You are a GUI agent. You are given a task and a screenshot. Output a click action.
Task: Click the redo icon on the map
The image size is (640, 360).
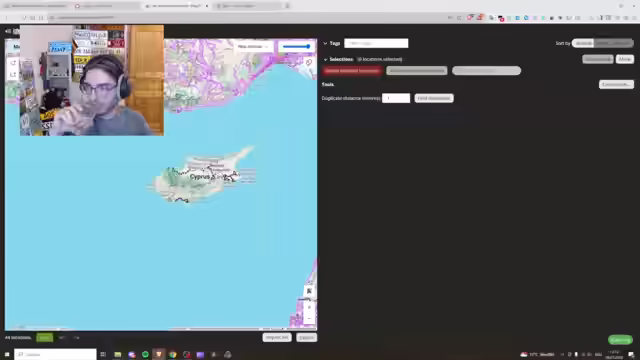point(13,74)
